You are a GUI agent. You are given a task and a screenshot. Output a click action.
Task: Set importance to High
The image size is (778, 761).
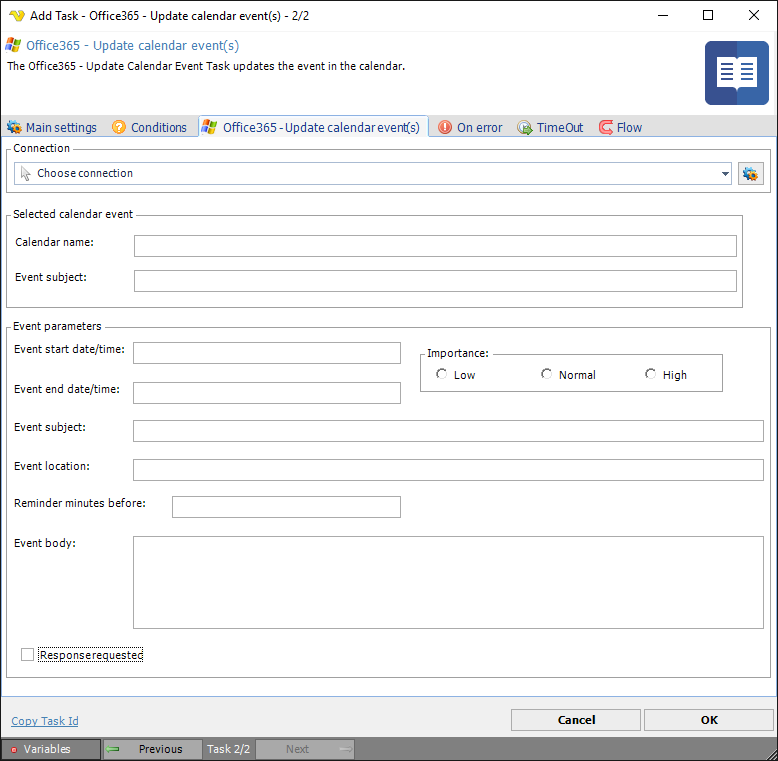click(x=650, y=375)
